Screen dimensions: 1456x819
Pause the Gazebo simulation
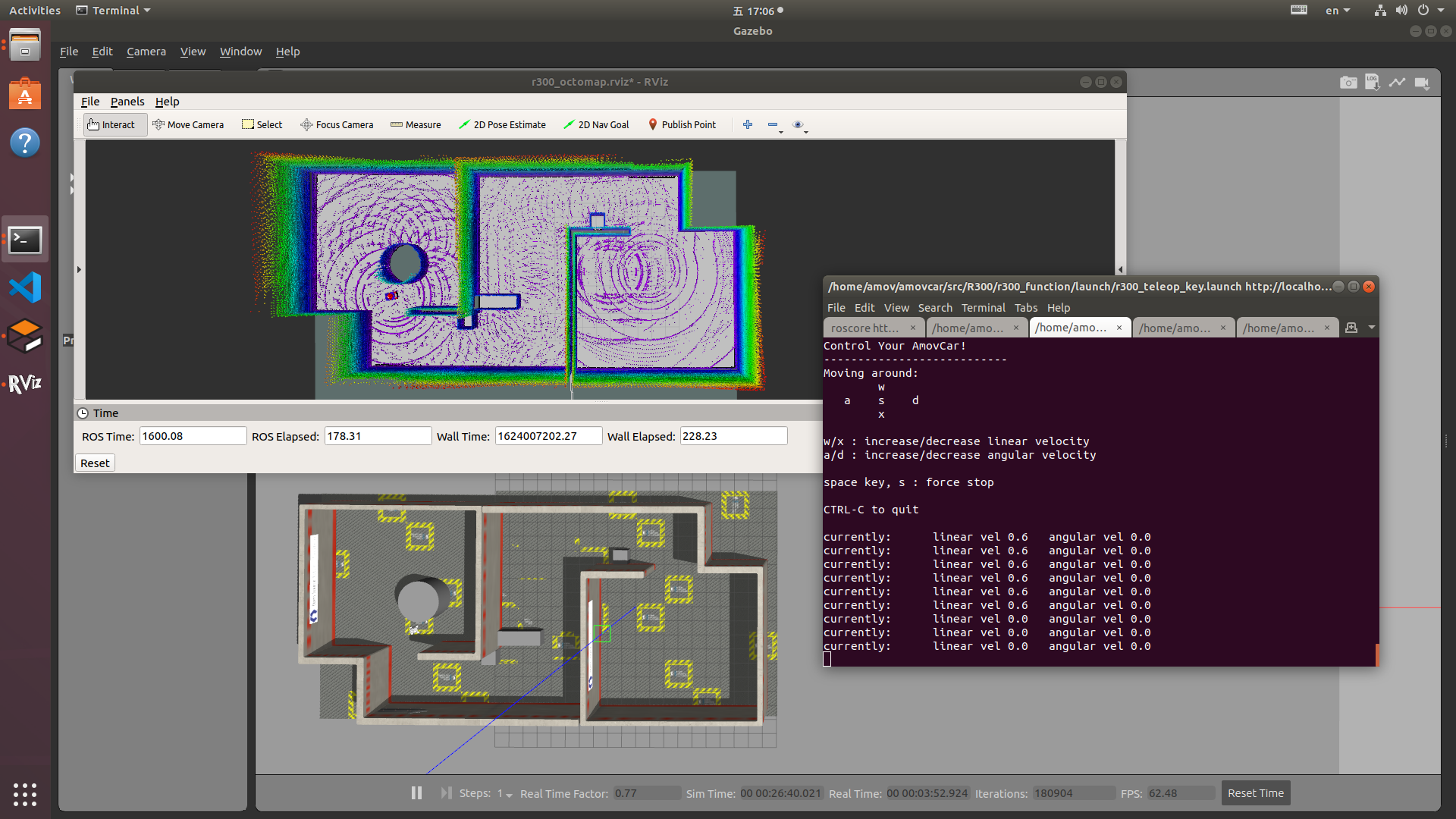tap(416, 792)
